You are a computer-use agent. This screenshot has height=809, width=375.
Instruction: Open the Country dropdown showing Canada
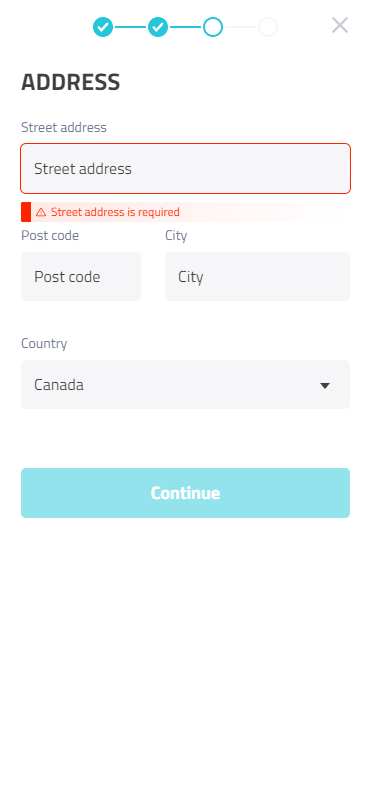(186, 384)
